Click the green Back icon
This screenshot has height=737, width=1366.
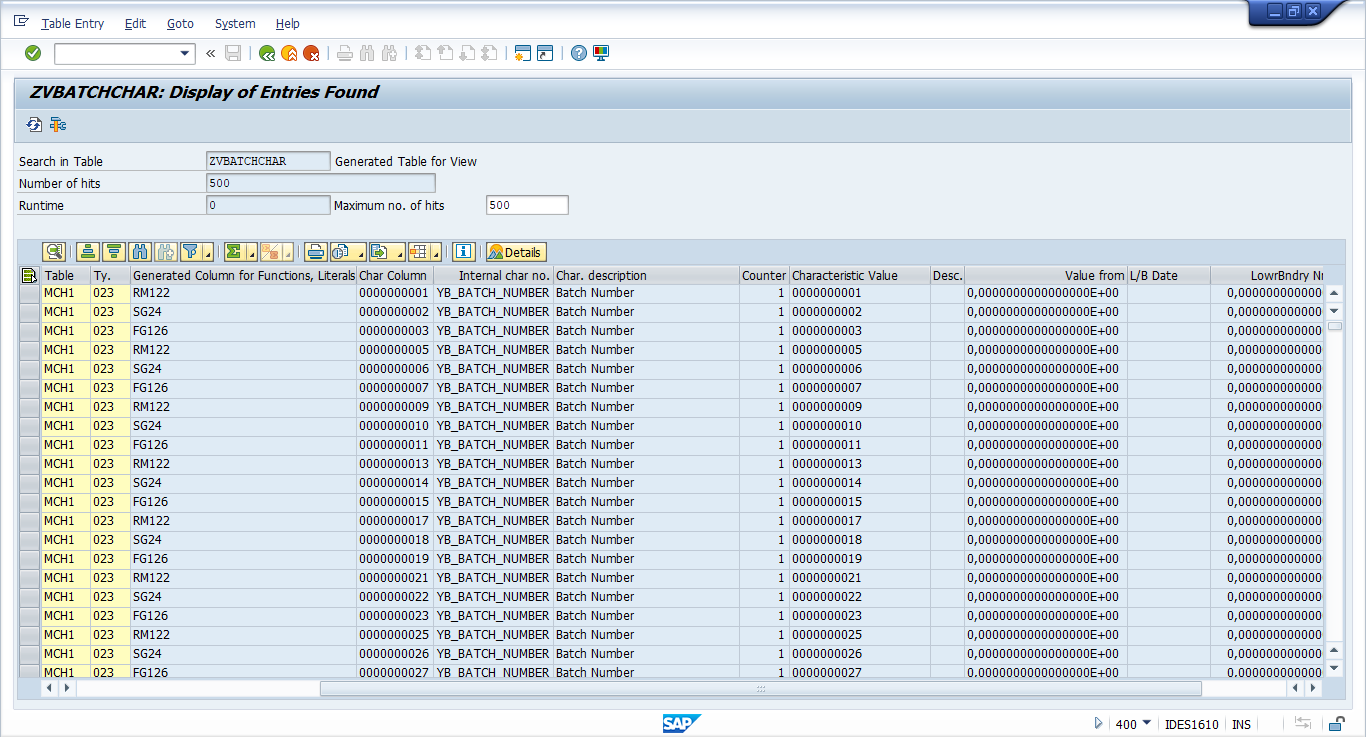tap(267, 53)
